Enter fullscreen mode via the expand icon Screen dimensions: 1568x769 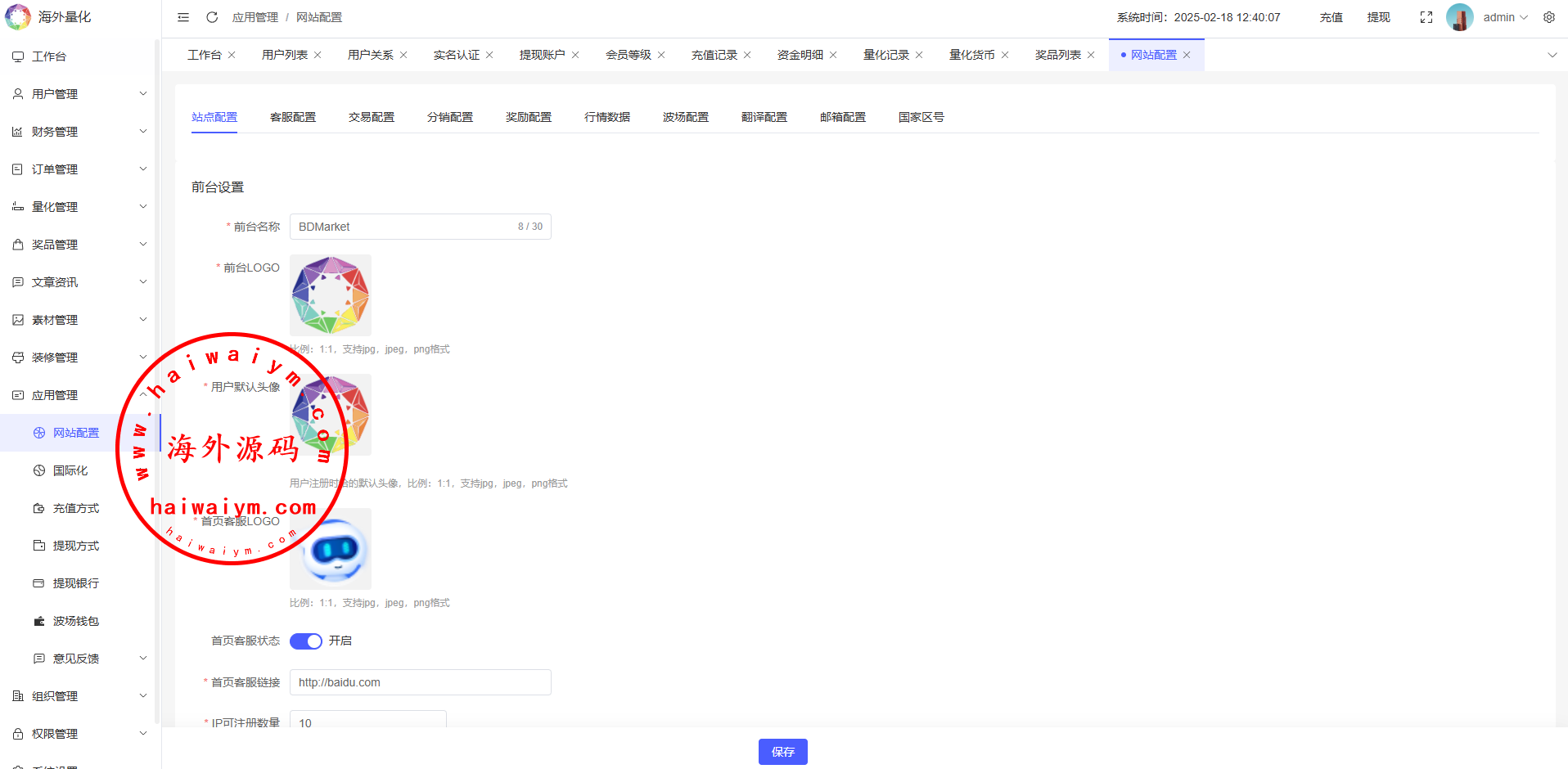1426,17
